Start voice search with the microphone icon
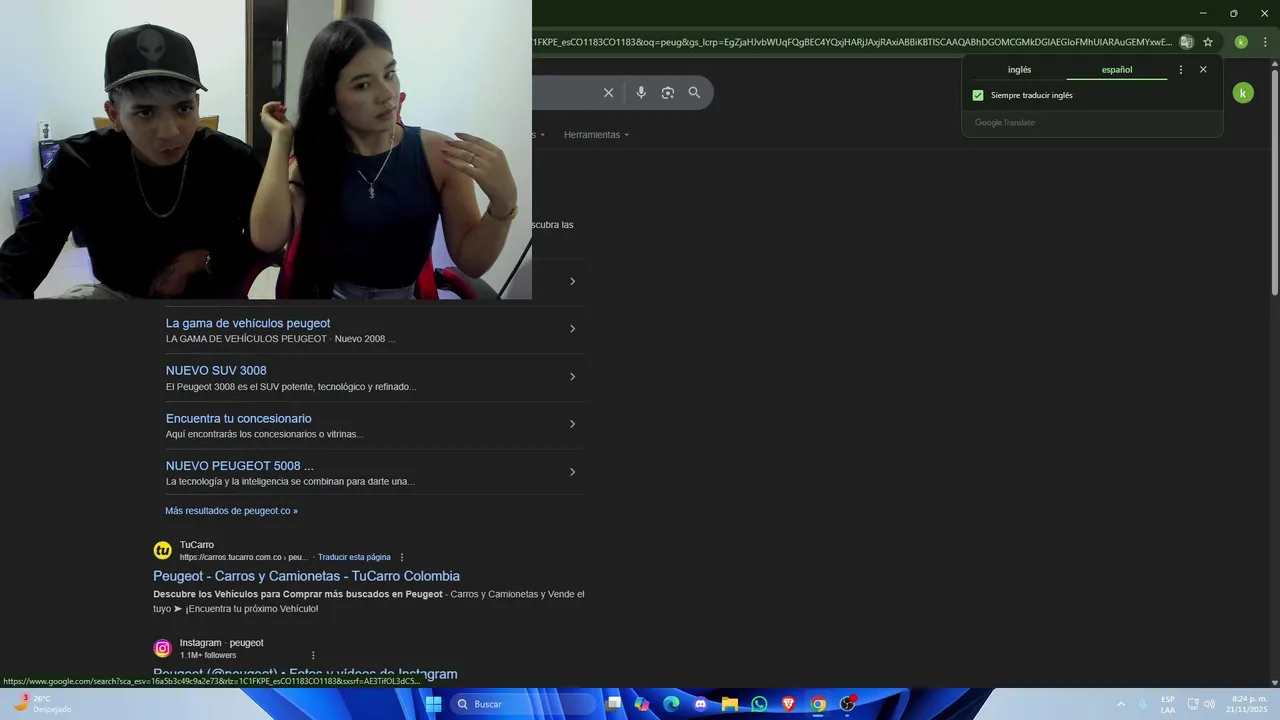This screenshot has height=720, width=1280. pyautogui.click(x=641, y=93)
